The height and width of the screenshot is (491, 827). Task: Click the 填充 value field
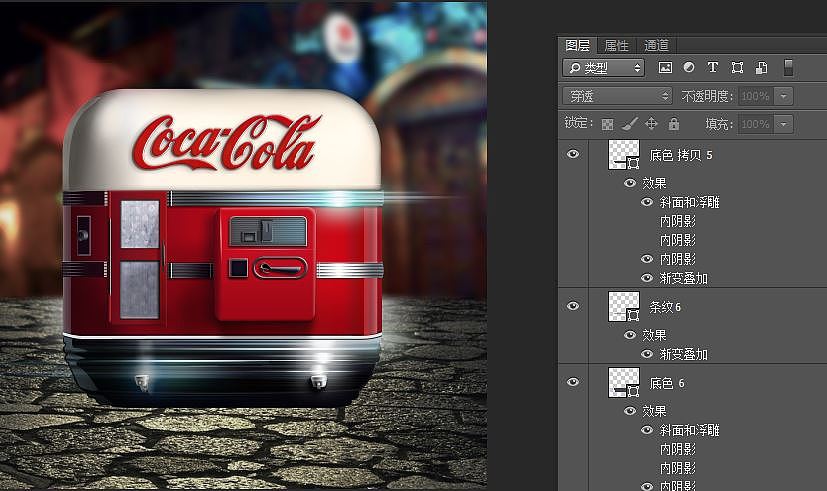tap(755, 124)
